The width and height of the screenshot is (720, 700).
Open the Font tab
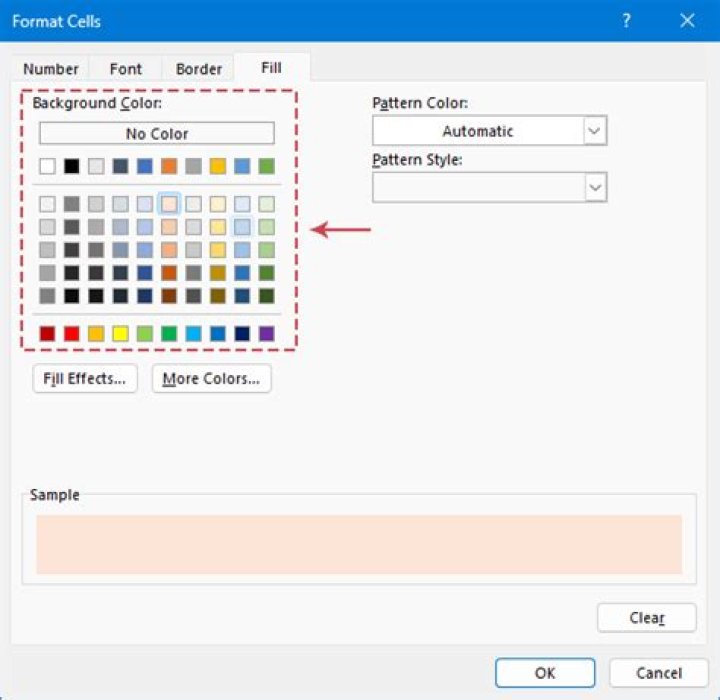point(125,69)
